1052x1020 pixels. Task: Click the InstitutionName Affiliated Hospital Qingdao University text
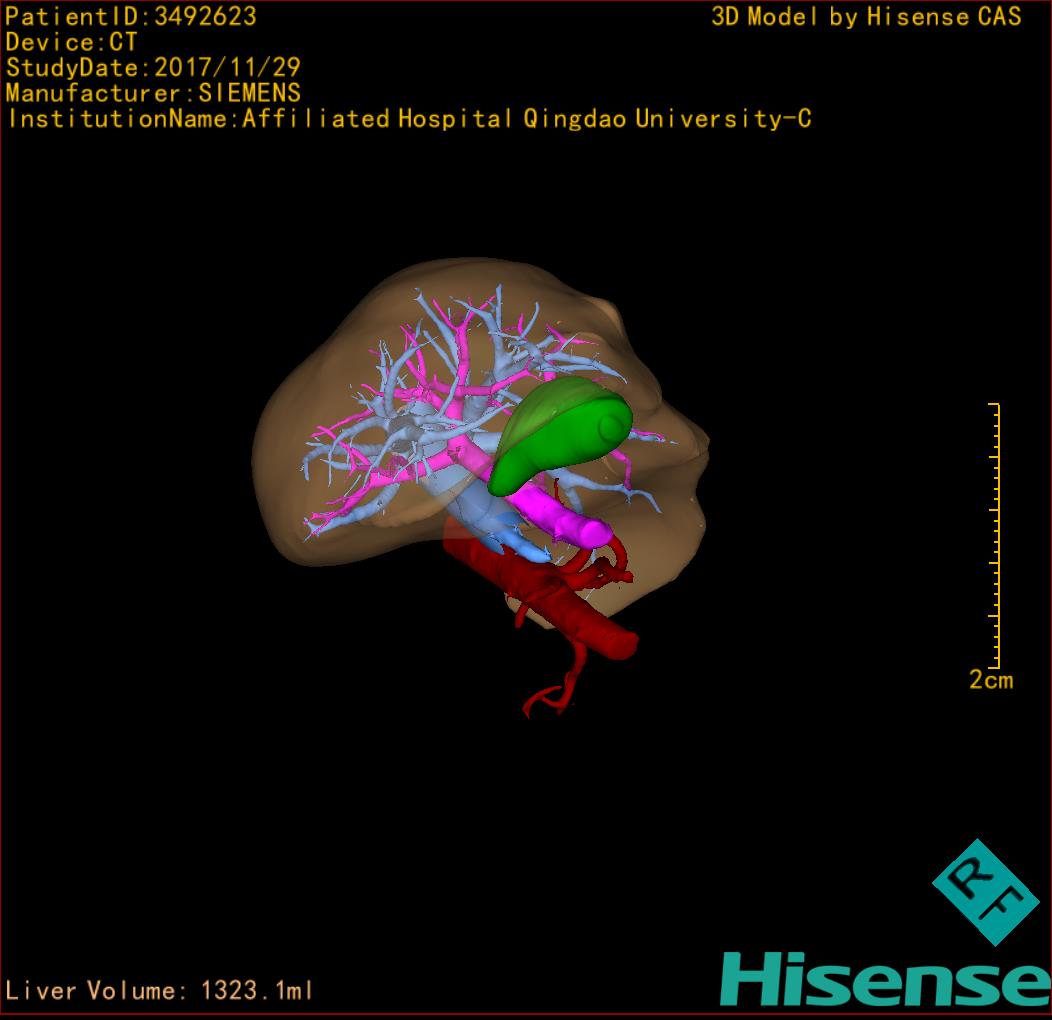click(410, 119)
